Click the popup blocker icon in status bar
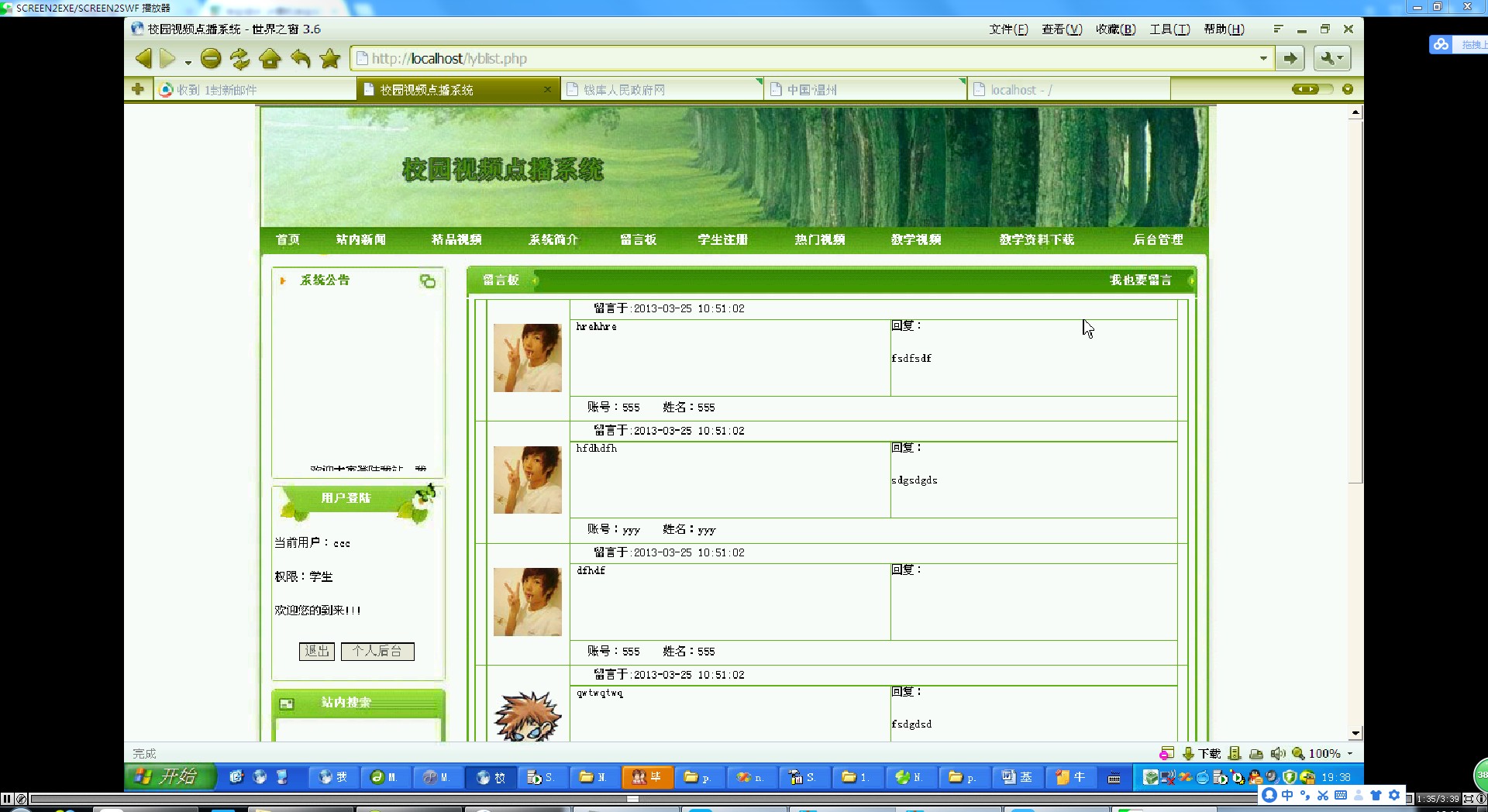 [1166, 753]
